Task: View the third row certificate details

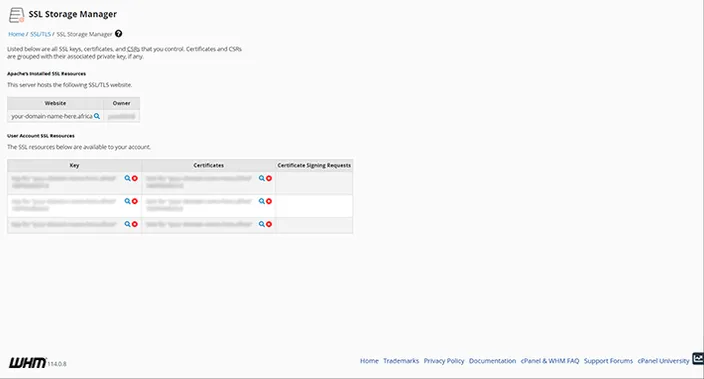Action: (x=262, y=224)
